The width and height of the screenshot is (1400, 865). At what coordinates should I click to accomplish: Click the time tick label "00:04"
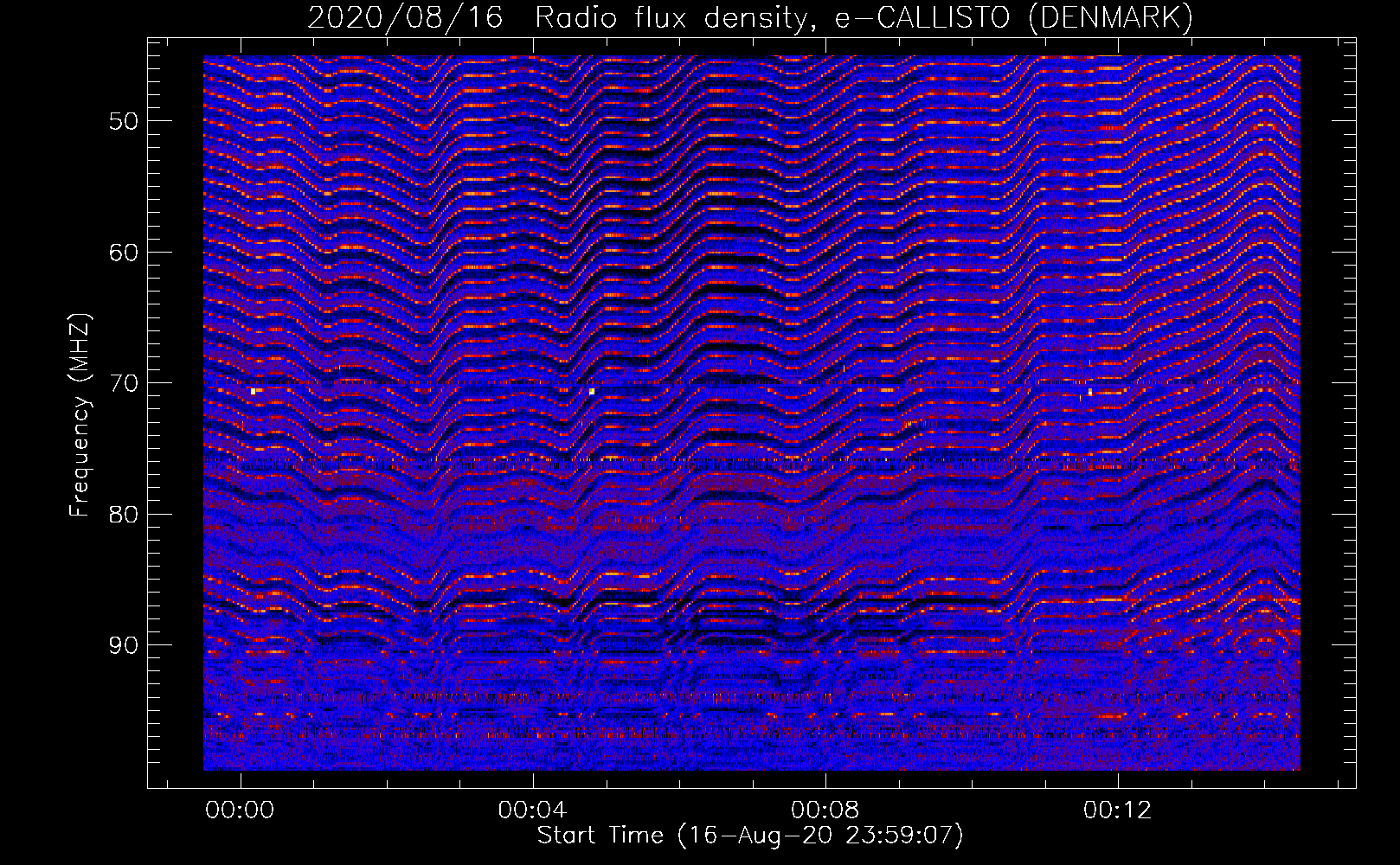click(x=533, y=810)
